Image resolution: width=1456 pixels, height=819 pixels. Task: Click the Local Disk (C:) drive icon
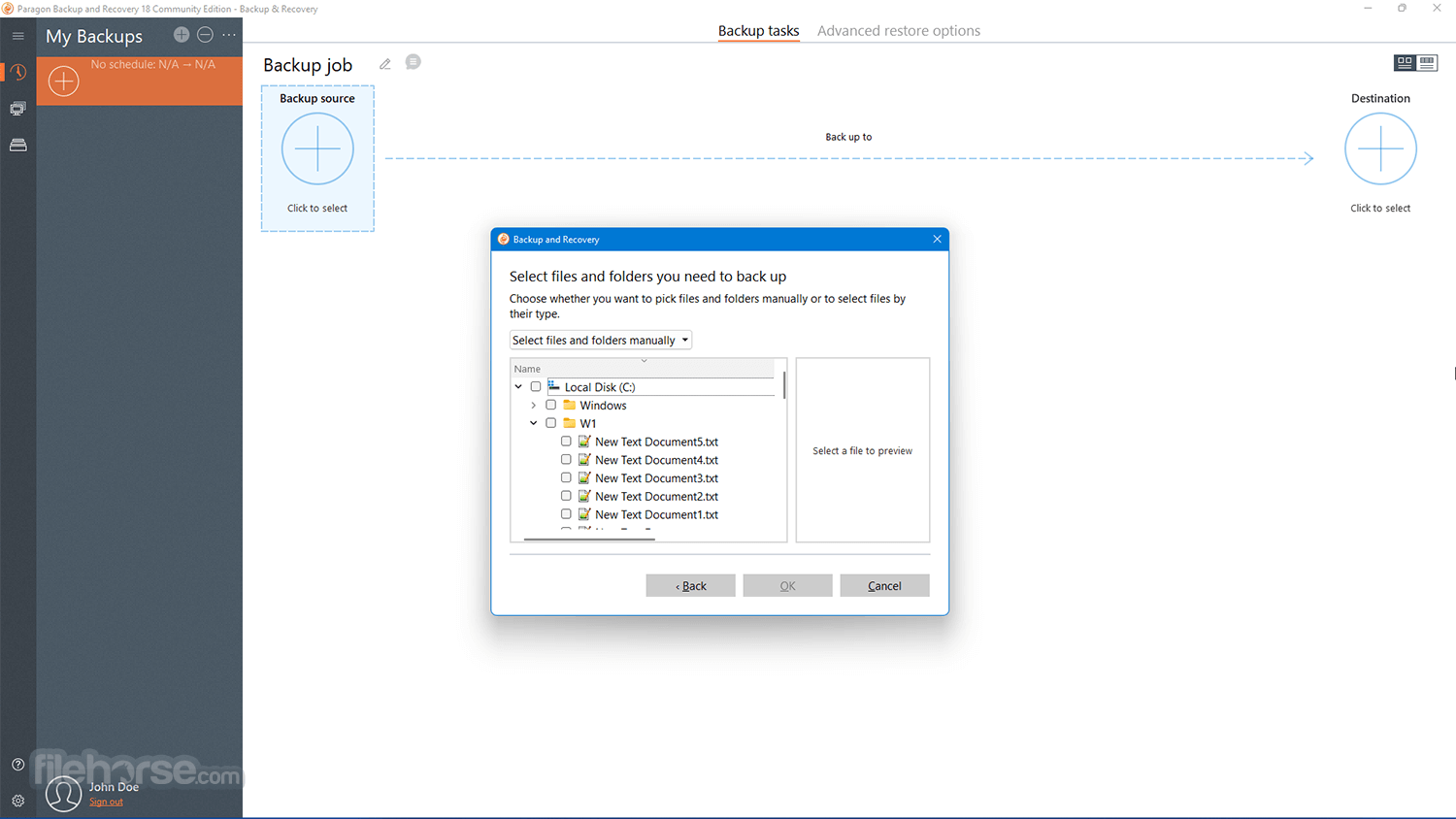(553, 386)
